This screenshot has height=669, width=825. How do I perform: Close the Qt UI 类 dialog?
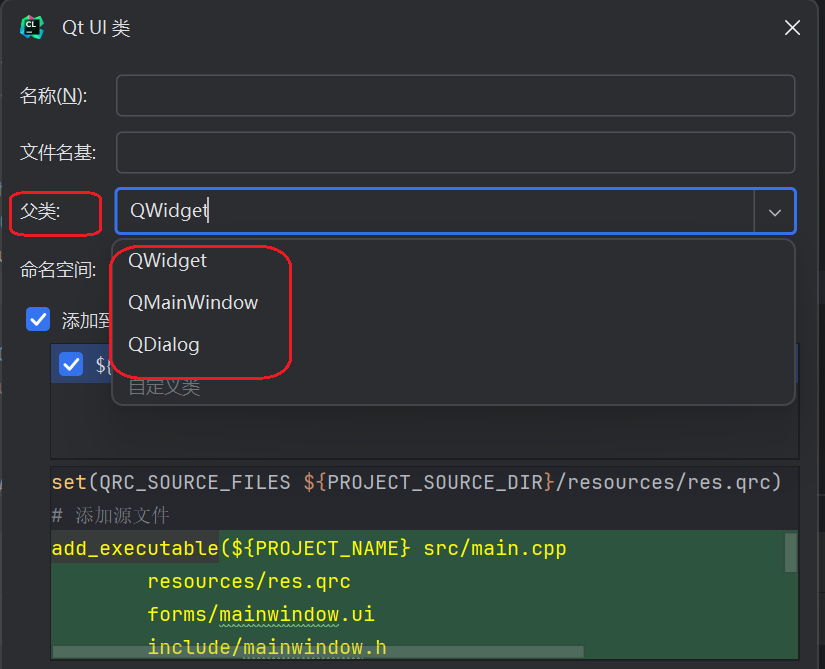[x=792, y=27]
